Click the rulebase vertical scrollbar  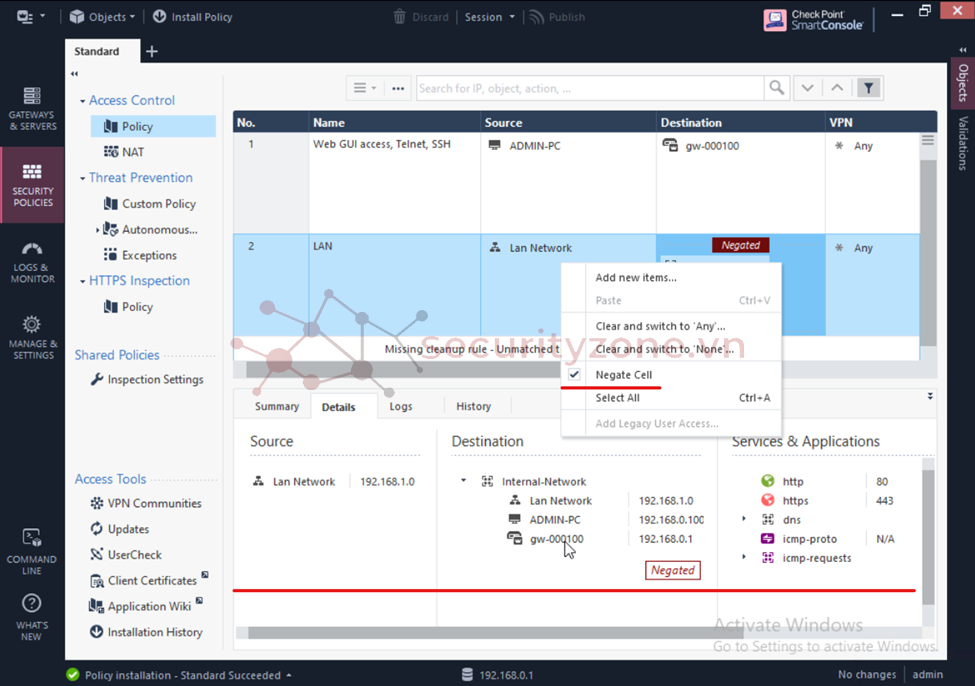[x=928, y=253]
